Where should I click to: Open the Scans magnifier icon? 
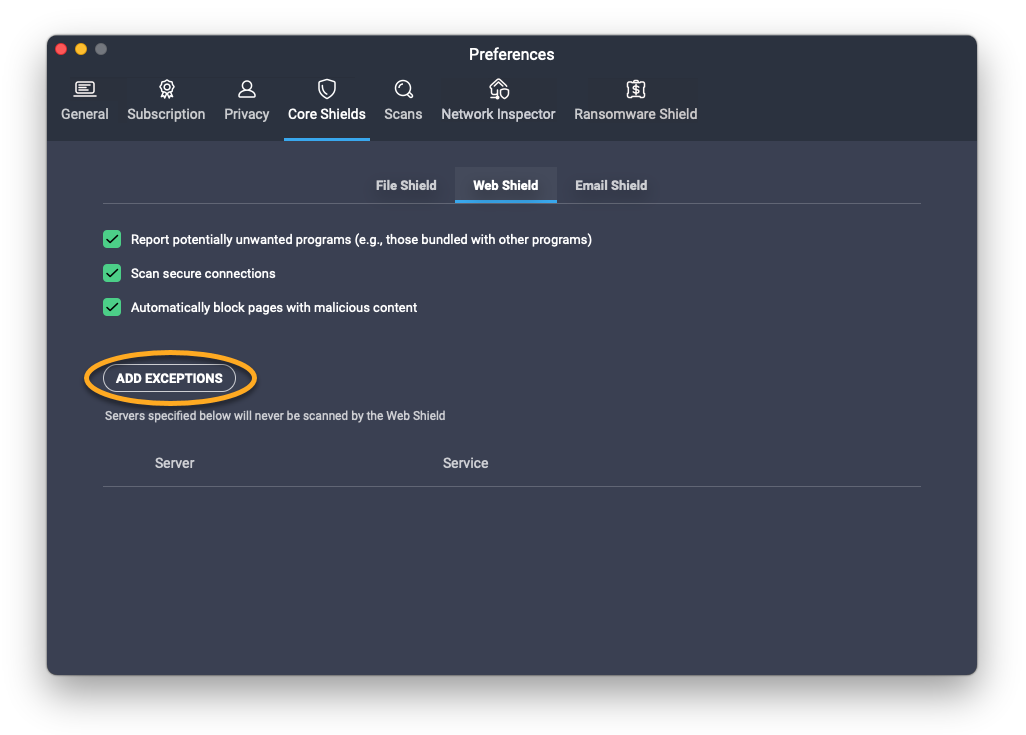[x=403, y=89]
